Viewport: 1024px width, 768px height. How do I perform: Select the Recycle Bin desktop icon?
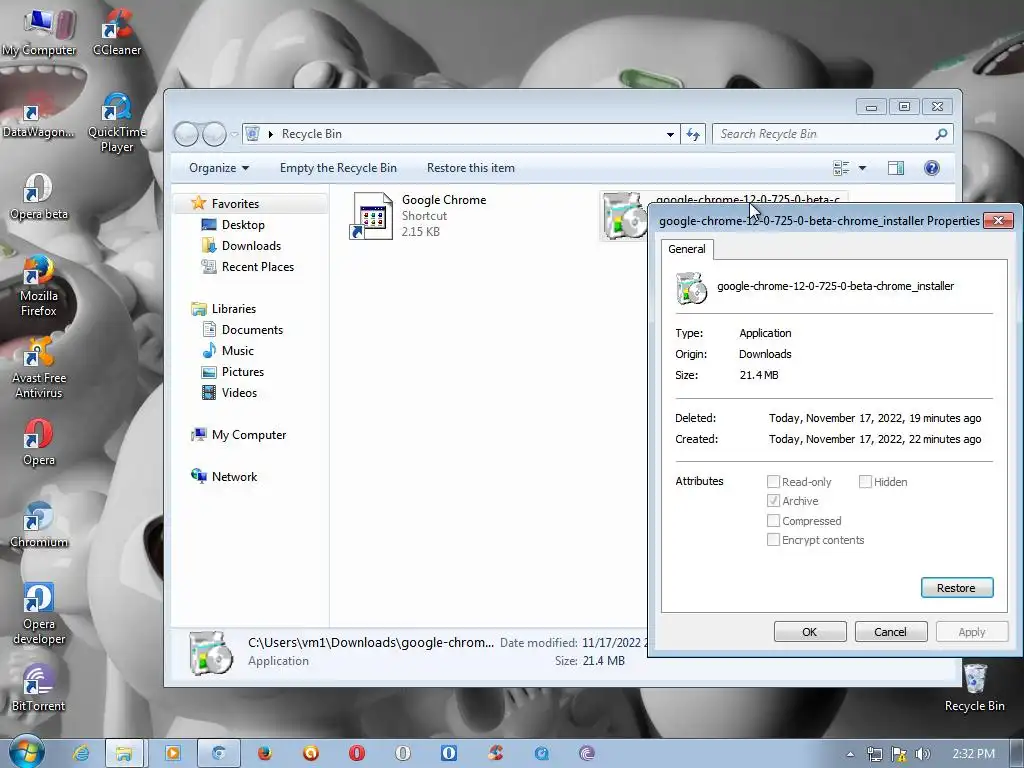(974, 688)
